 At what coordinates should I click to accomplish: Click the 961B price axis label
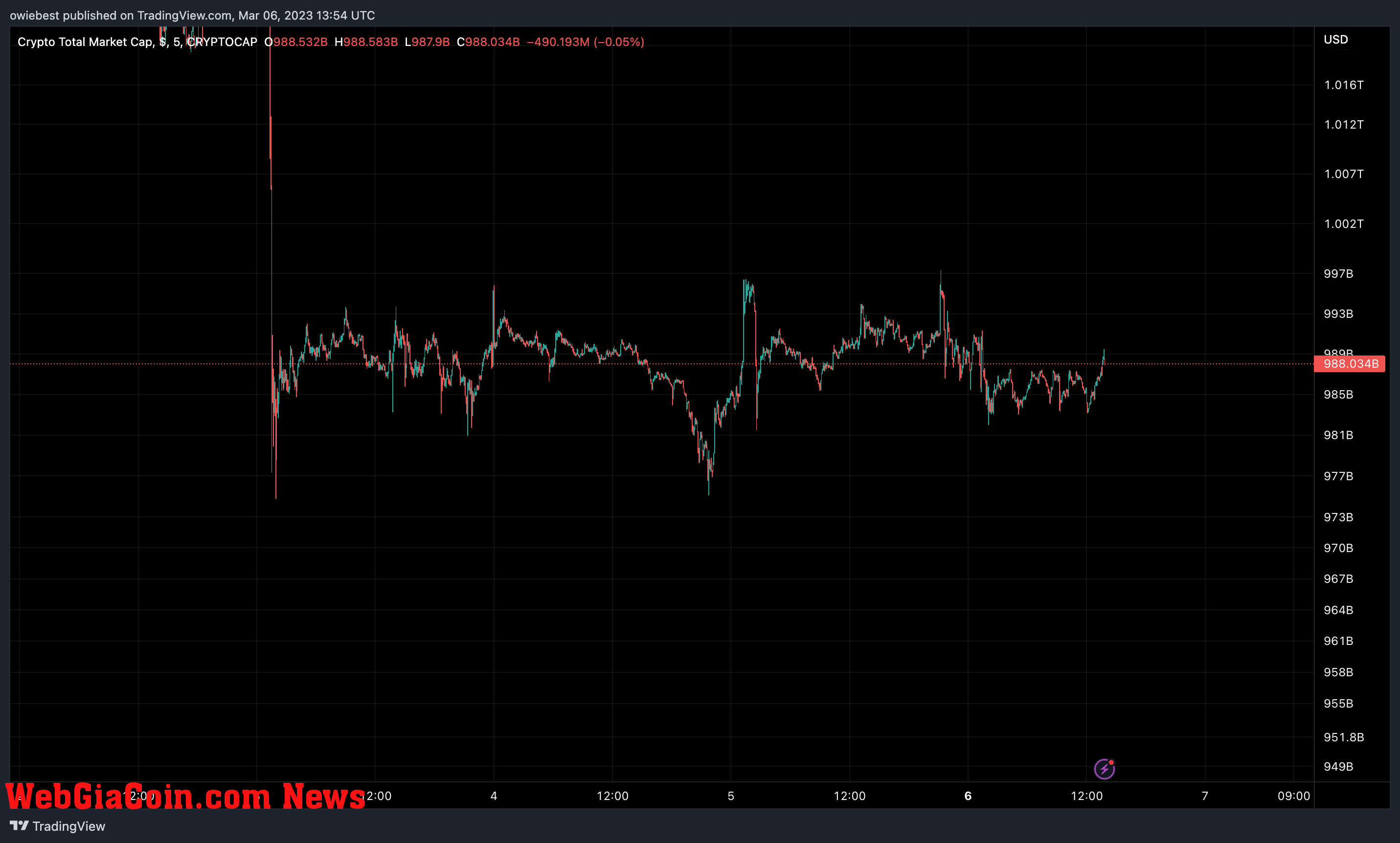[1338, 642]
